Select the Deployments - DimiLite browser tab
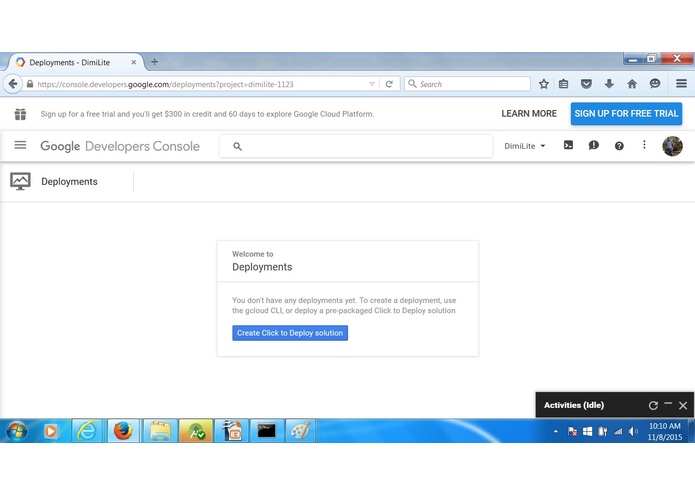This screenshot has width=695, height=494. pyautogui.click(x=75, y=62)
